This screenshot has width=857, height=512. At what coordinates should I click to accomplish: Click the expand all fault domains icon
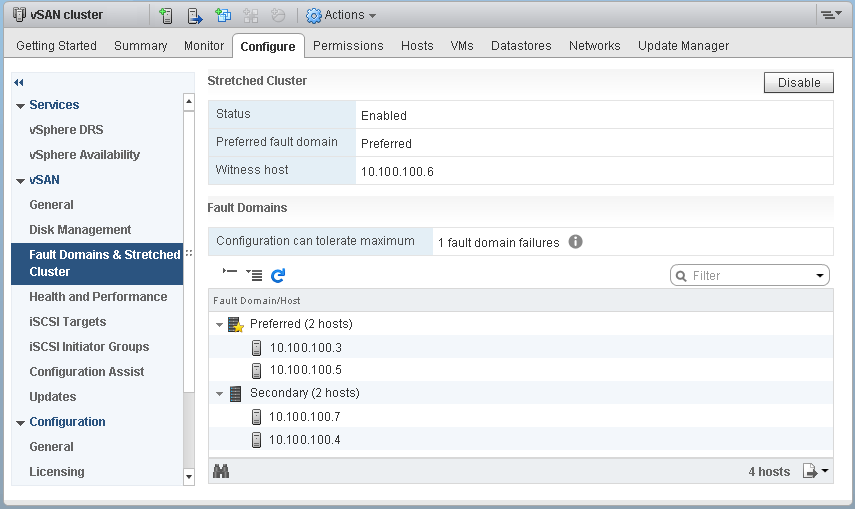[x=254, y=275]
